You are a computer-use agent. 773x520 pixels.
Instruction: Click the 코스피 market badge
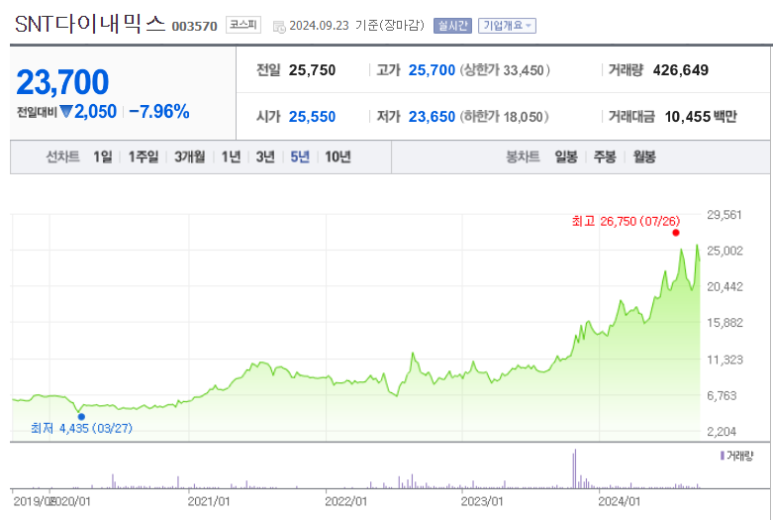(x=243, y=25)
